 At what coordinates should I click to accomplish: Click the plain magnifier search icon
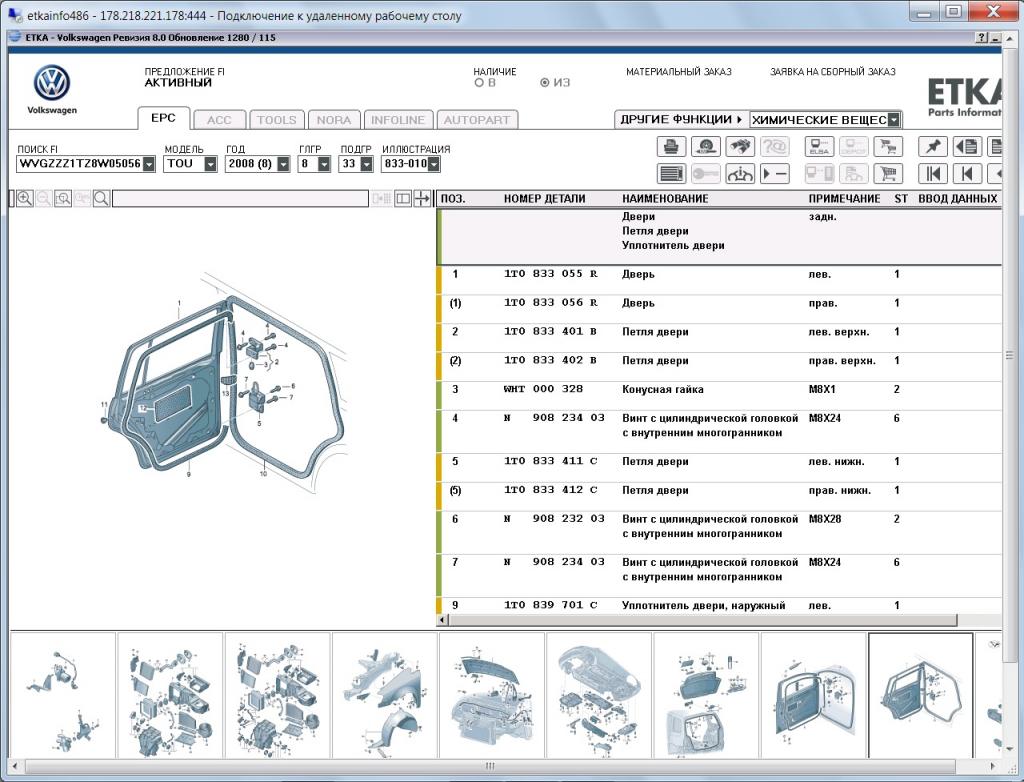tap(101, 199)
